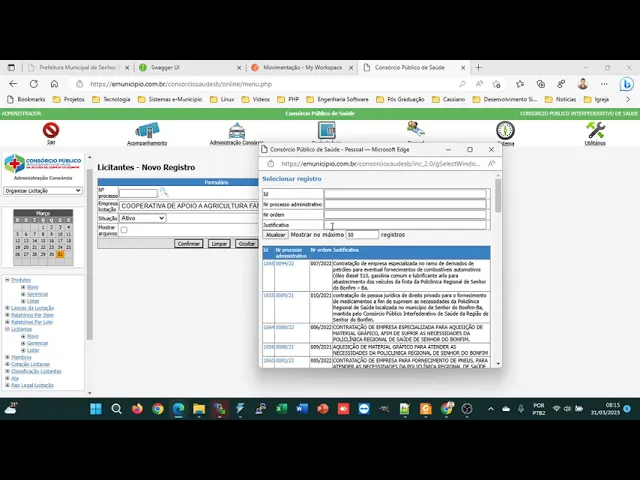The width and height of the screenshot is (640, 480).
Task: Open a new browser tab with plus button
Action: click(479, 67)
